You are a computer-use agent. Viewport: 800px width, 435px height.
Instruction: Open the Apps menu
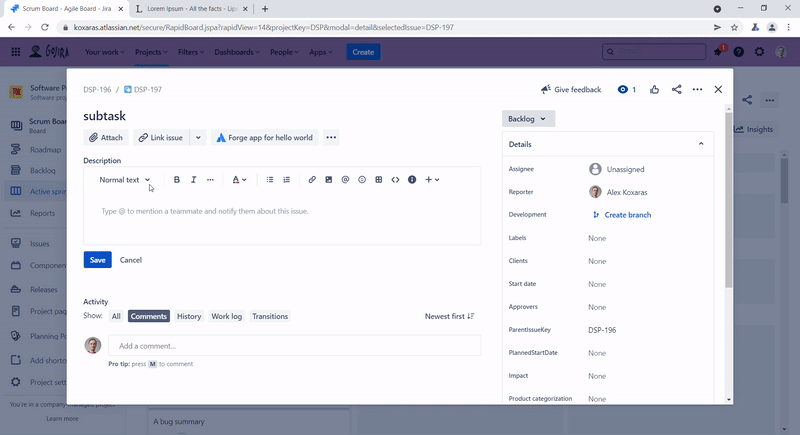tap(320, 52)
